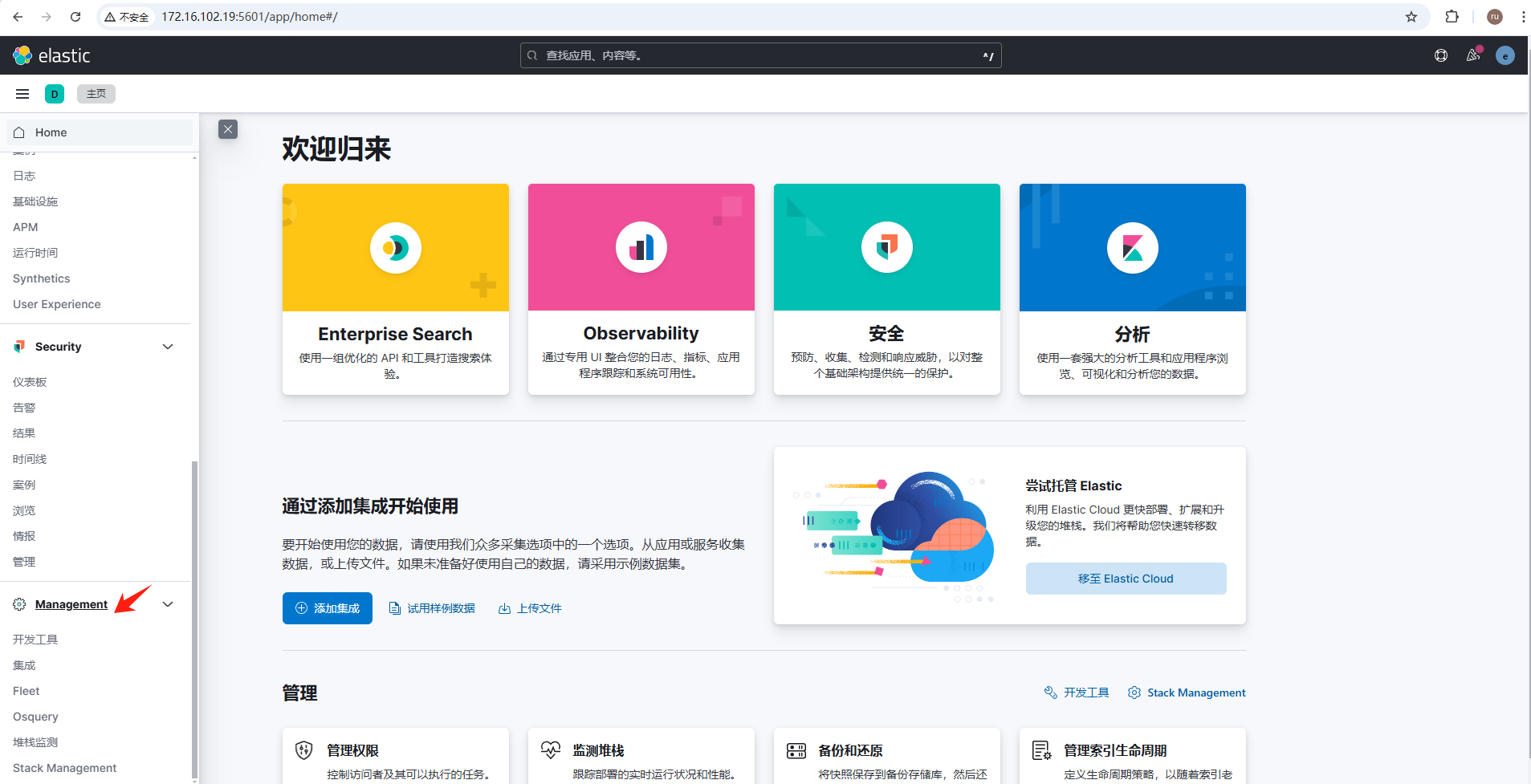This screenshot has height=784, width=1531.
Task: Reload the page in the browser
Action: click(75, 17)
